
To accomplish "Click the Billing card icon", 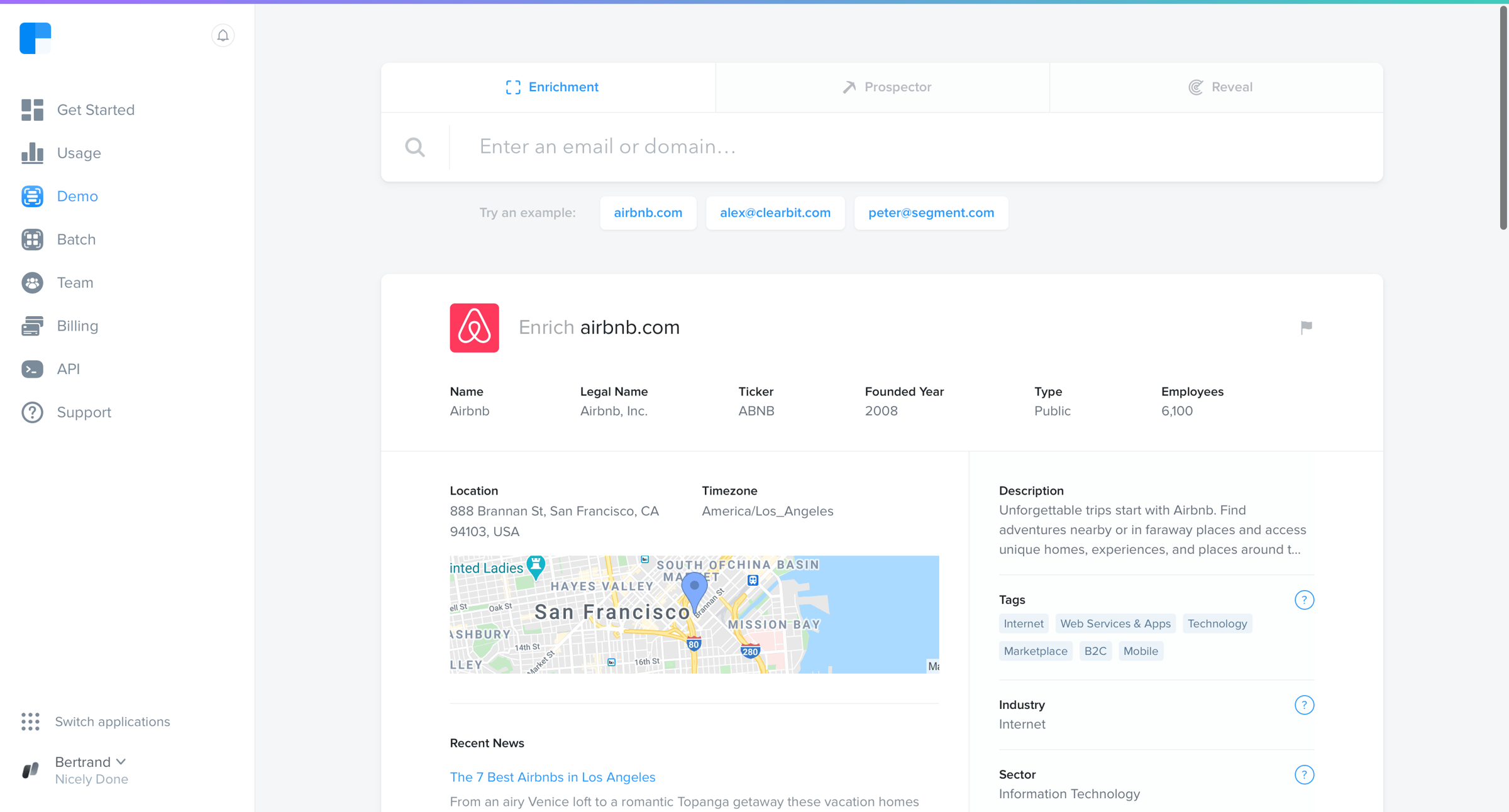I will coord(32,326).
